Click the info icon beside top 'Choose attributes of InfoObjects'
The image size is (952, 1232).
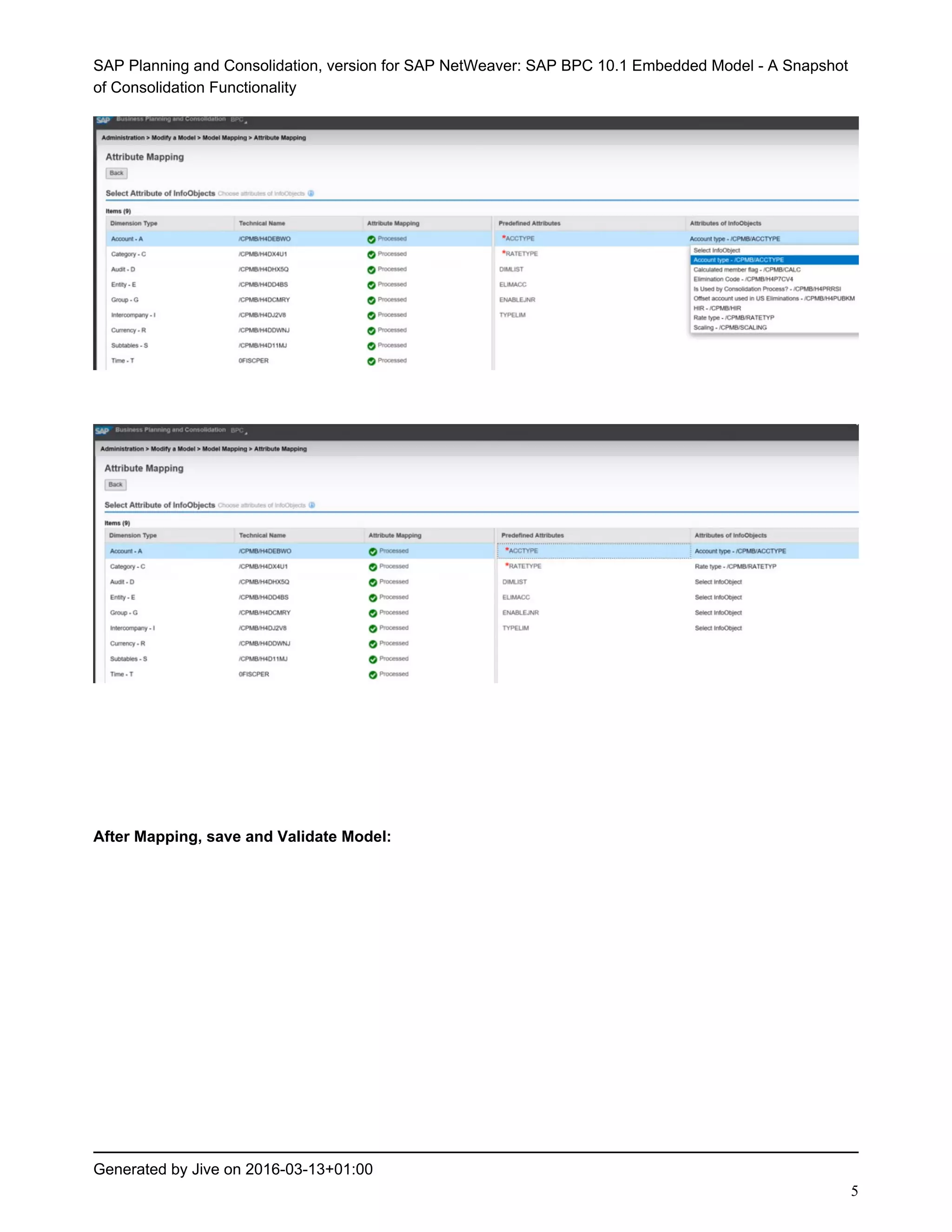point(311,193)
